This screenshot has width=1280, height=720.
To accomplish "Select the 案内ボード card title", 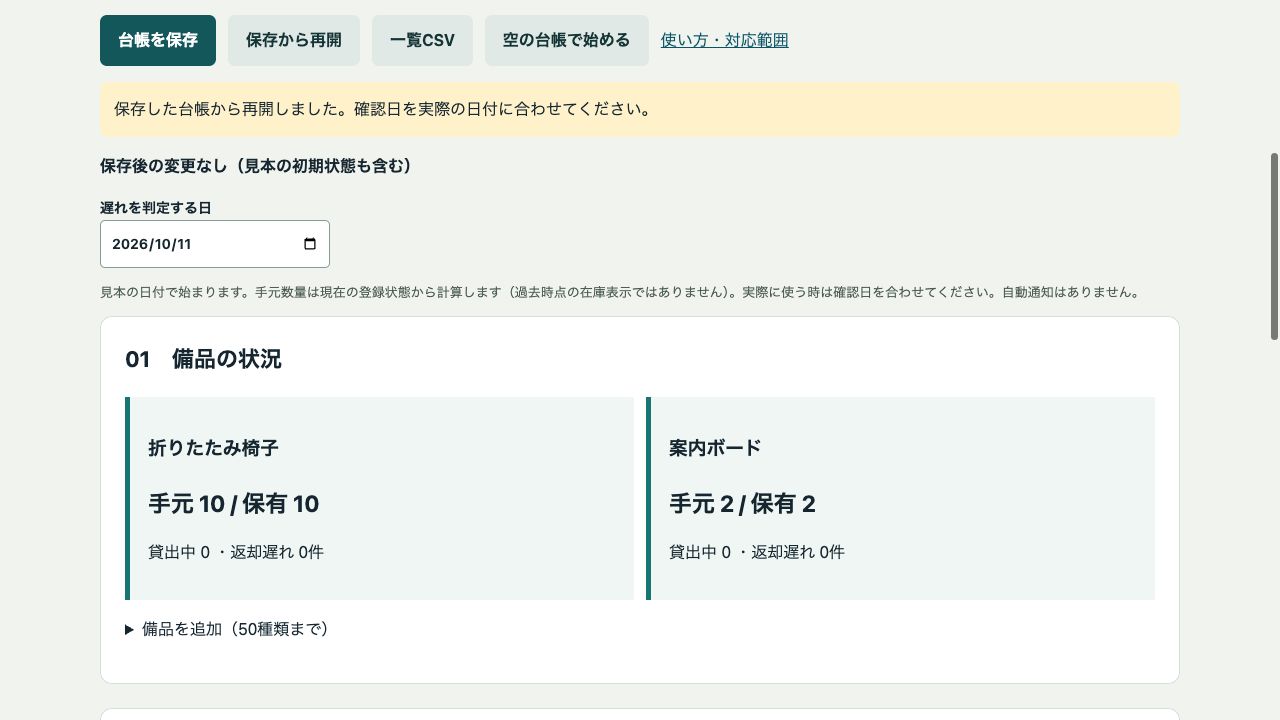I will tap(715, 448).
